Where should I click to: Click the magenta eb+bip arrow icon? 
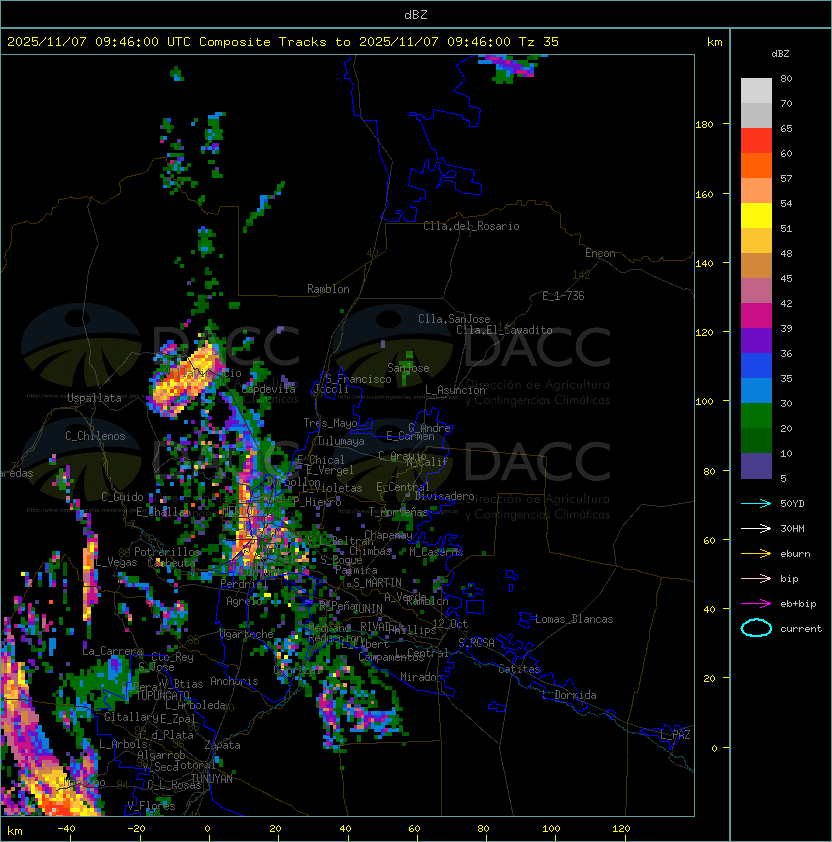pyautogui.click(x=756, y=604)
